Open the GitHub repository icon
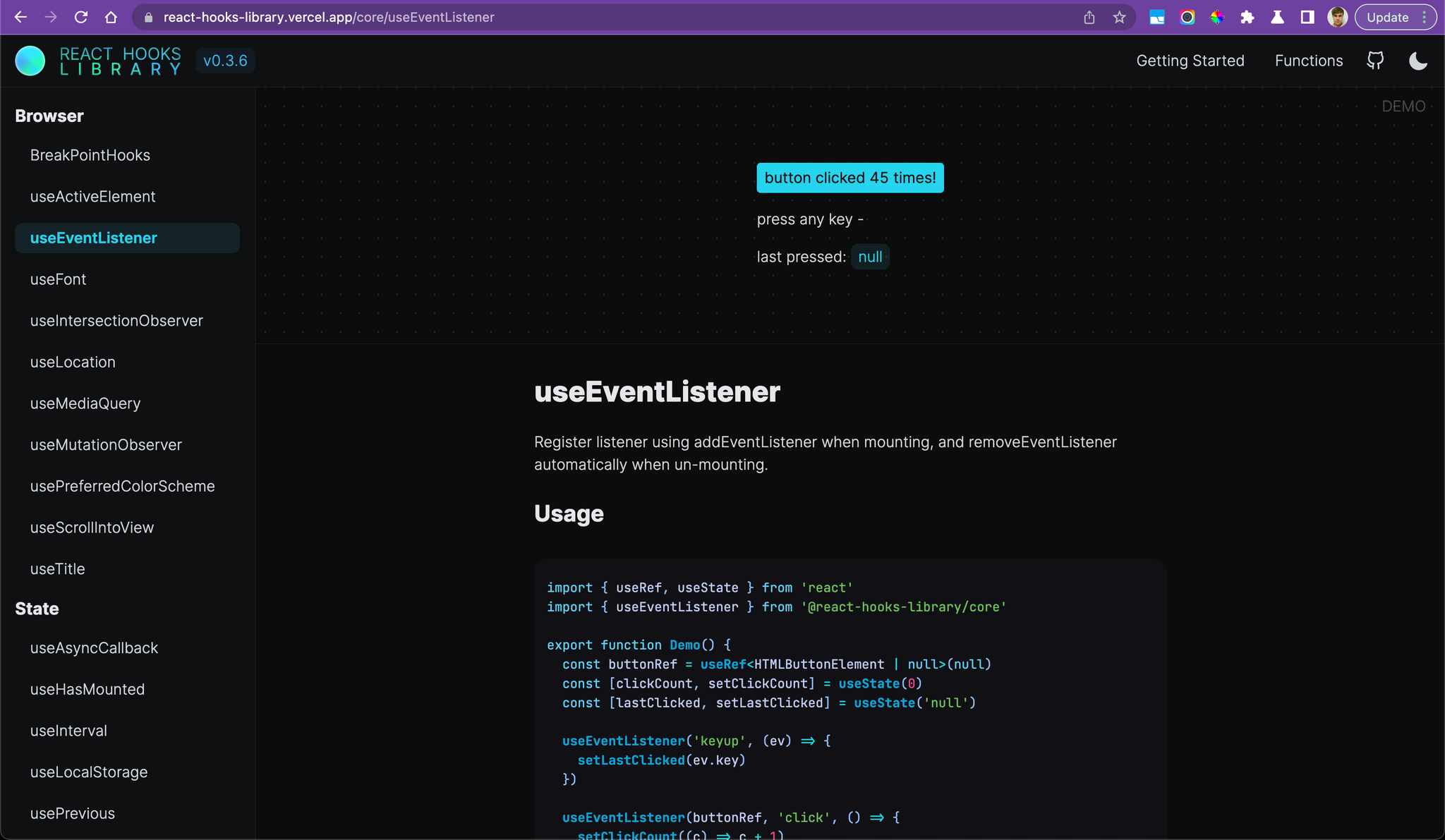 tap(1375, 61)
